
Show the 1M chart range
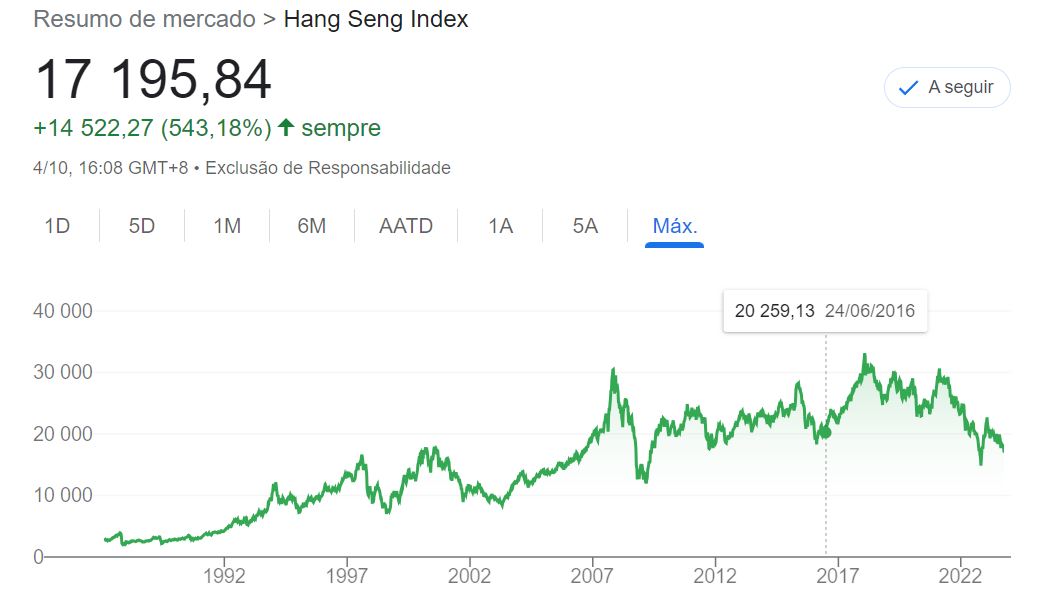point(227,226)
